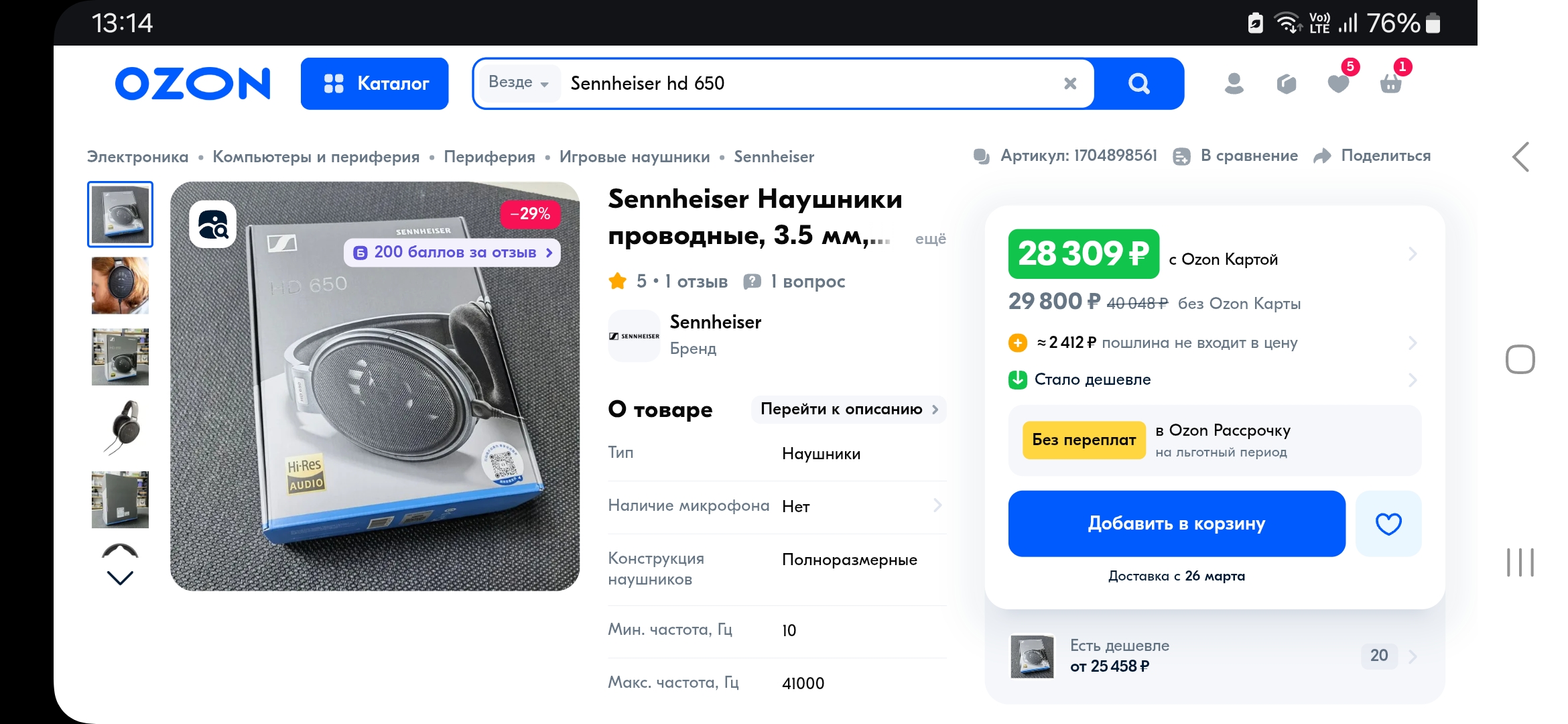Click Перейти к описанию link
1568x724 pixels.
(x=848, y=410)
